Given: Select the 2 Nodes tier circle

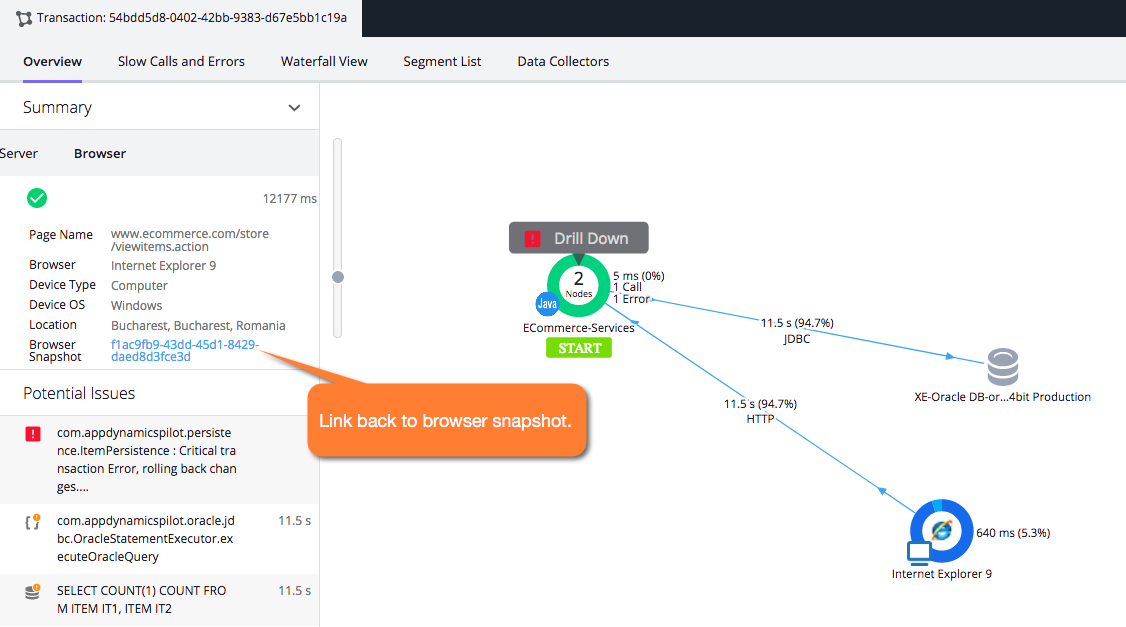Looking at the screenshot, I should [578, 285].
